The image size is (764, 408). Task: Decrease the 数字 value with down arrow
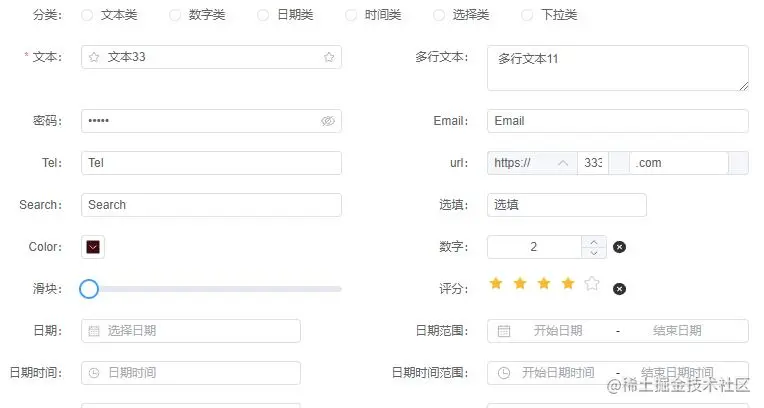pyautogui.click(x=594, y=253)
